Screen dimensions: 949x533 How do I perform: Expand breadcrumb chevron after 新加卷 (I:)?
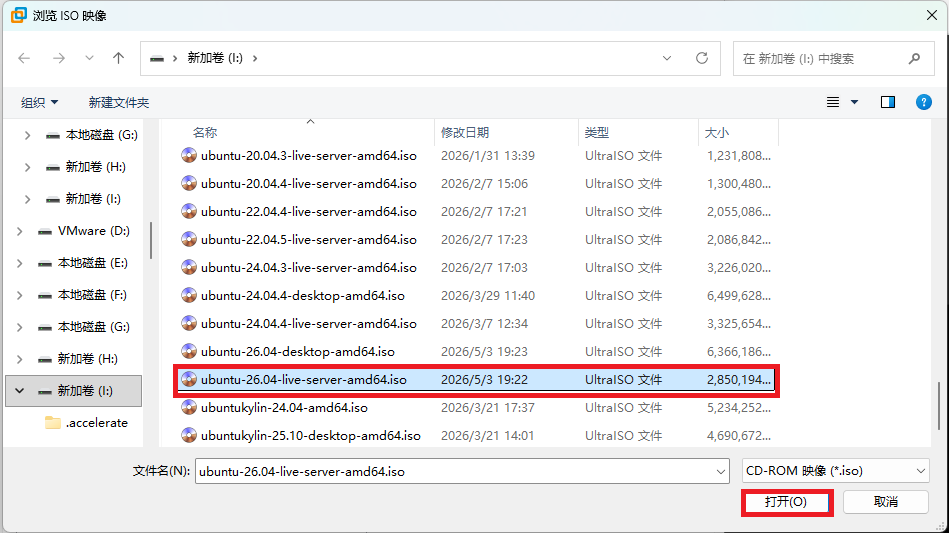(255, 58)
